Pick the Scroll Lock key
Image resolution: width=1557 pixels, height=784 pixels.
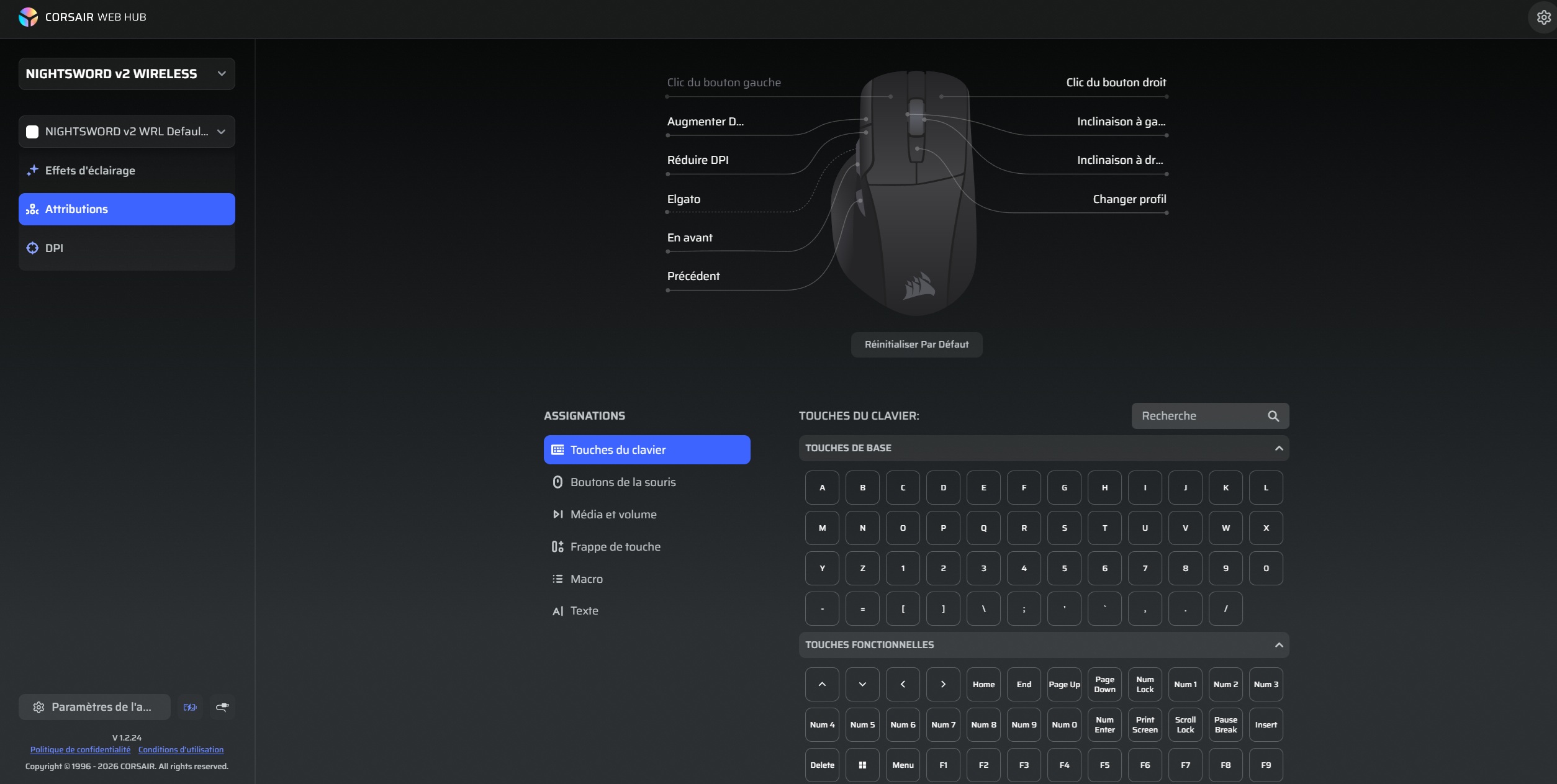[1185, 725]
